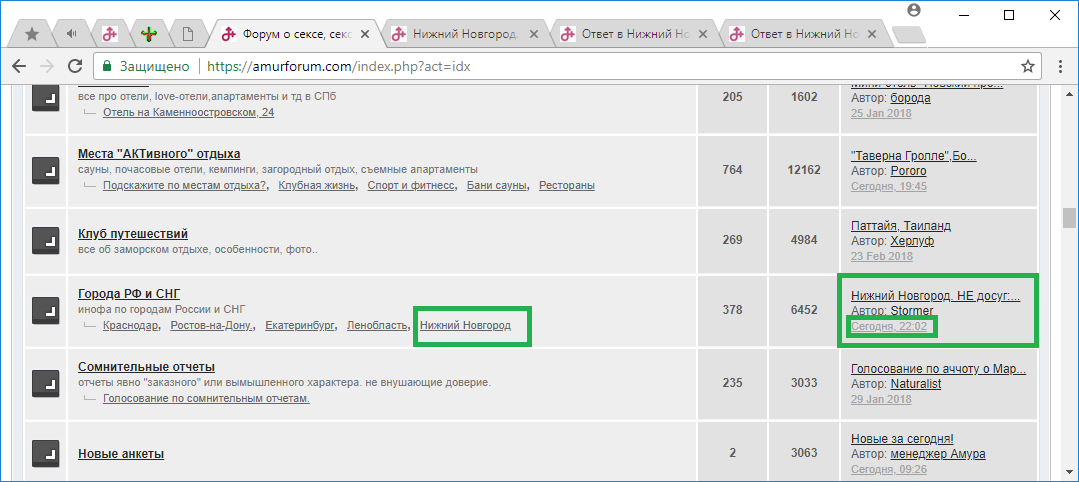Open the Места "АКТивного" отдыха forum
The width and height of the screenshot is (1079, 482).
(x=159, y=154)
